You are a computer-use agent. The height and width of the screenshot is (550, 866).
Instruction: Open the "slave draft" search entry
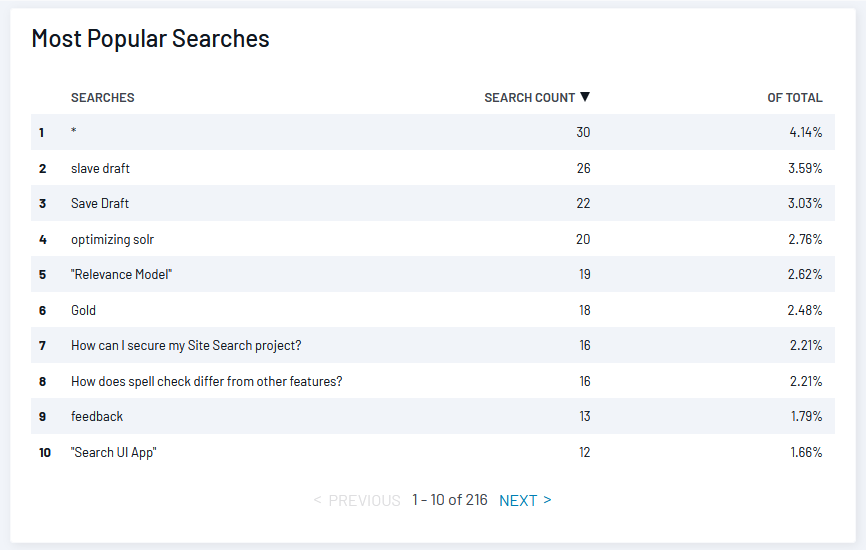(x=101, y=168)
